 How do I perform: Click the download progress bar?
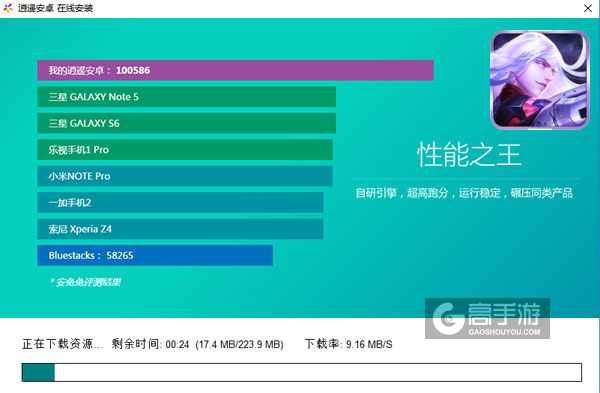[302, 372]
